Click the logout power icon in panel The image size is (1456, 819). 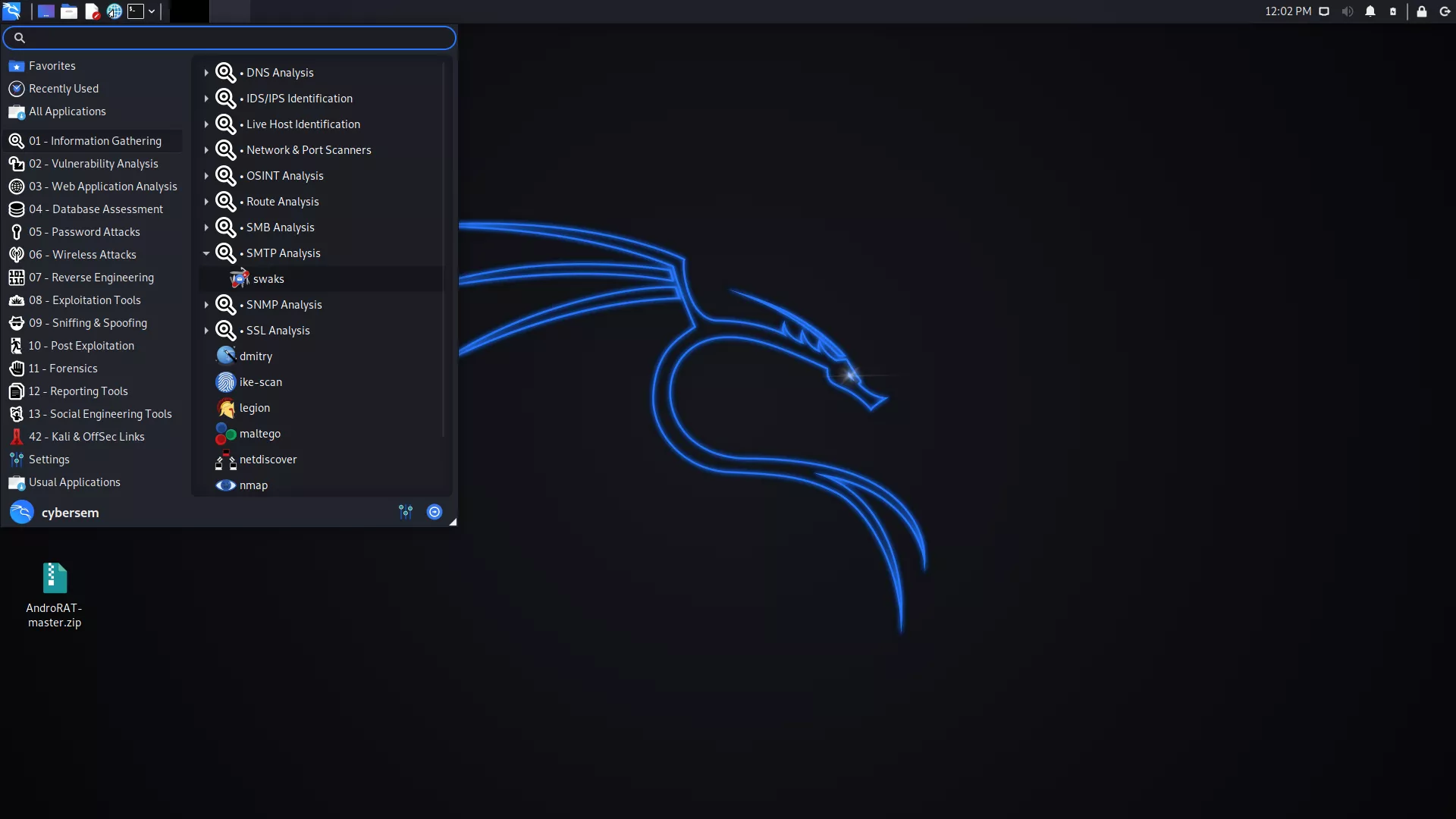pyautogui.click(x=1445, y=11)
